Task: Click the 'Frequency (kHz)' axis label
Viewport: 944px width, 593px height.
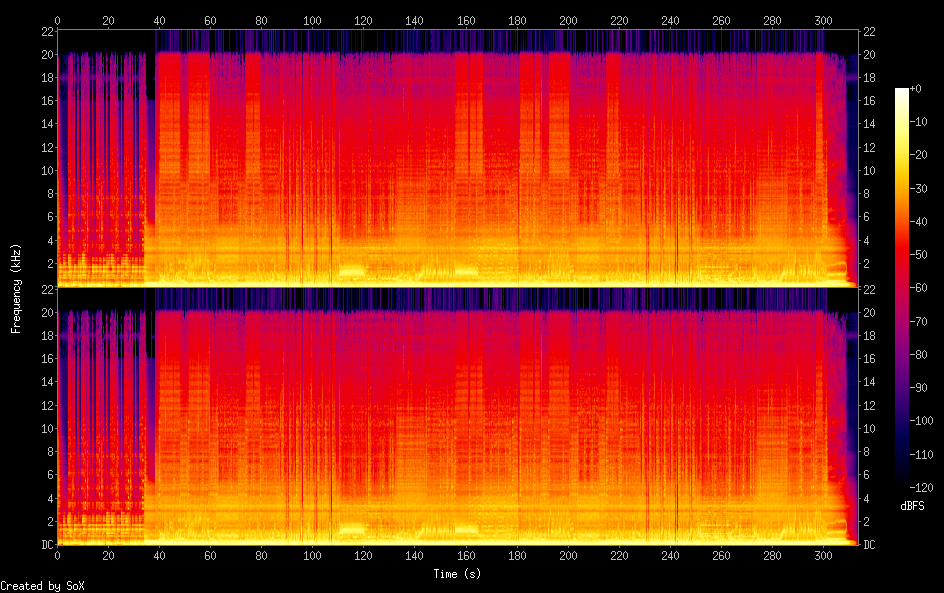Action: click(16, 288)
